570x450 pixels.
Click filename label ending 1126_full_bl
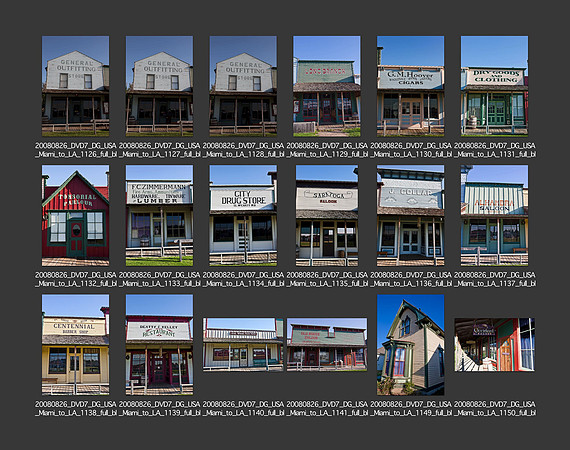pyautogui.click(x=76, y=150)
